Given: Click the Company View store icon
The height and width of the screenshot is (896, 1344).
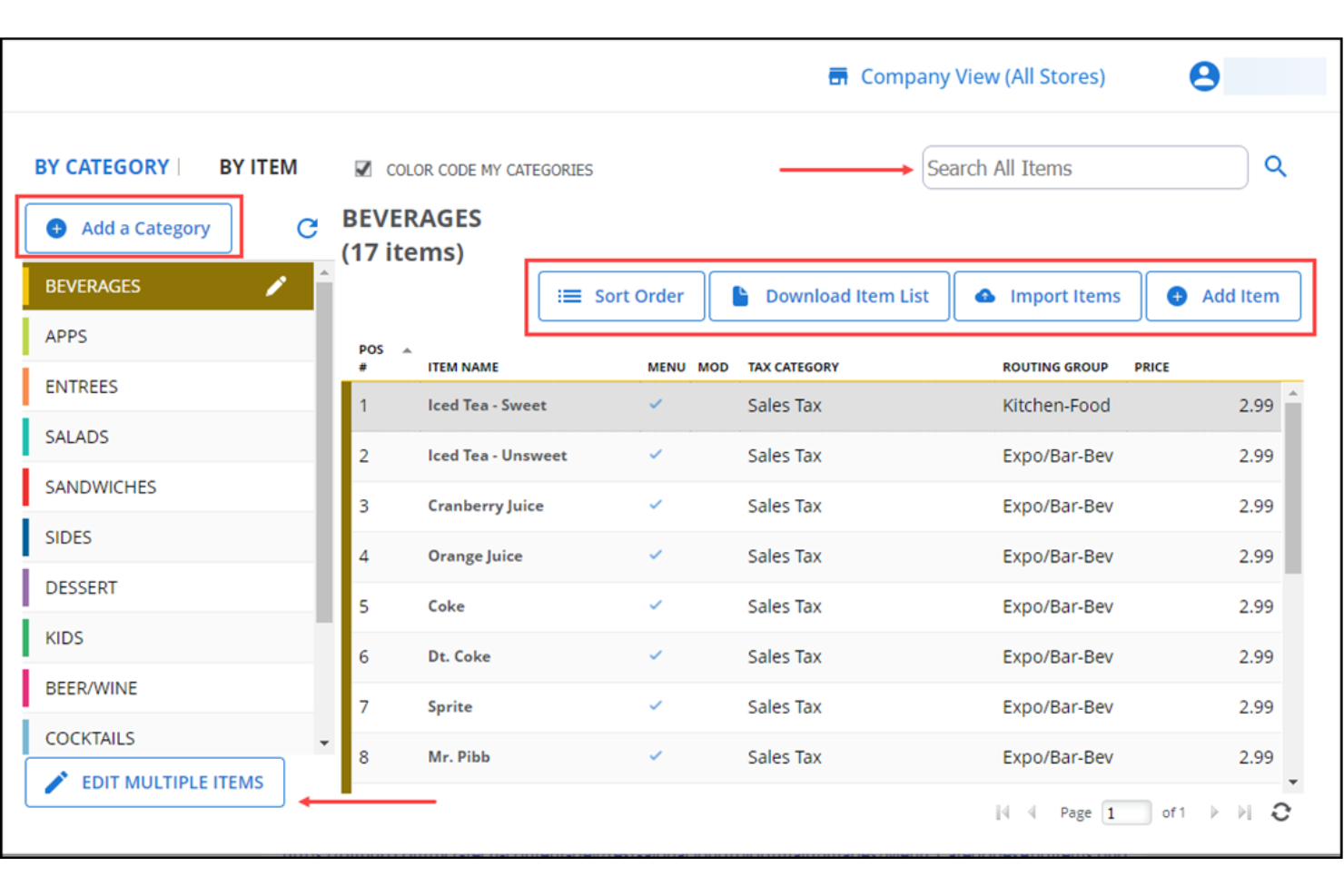Looking at the screenshot, I should [x=837, y=76].
